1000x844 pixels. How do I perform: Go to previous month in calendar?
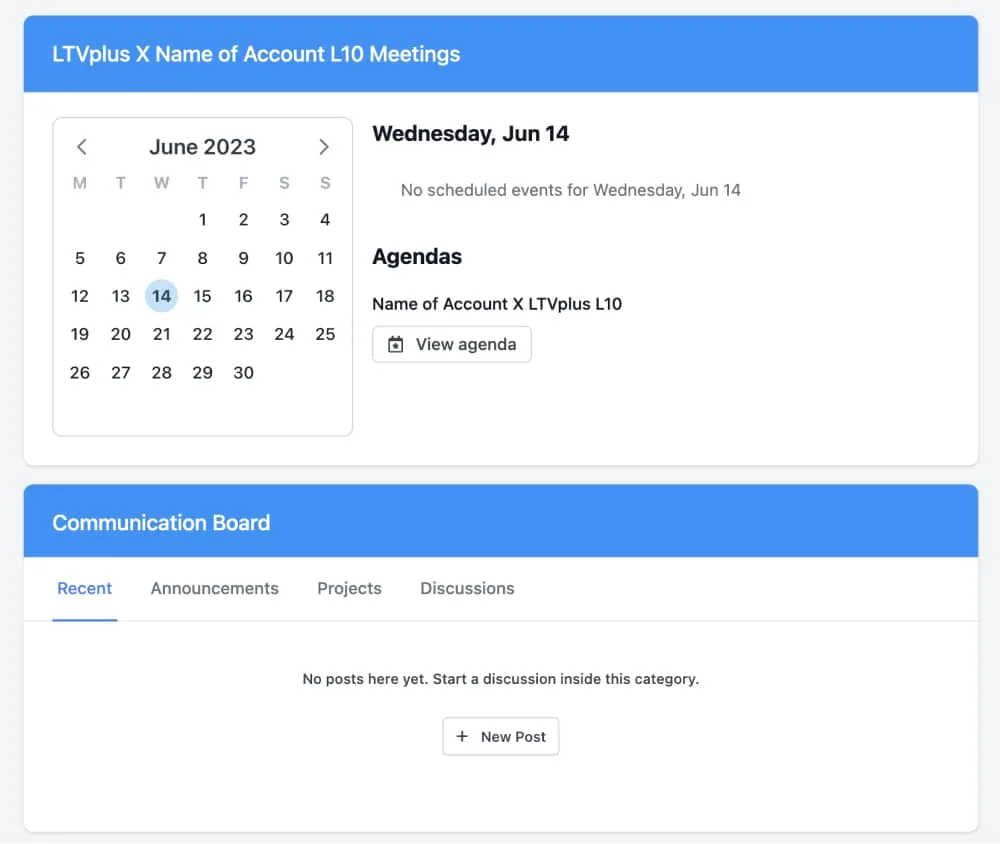82,147
